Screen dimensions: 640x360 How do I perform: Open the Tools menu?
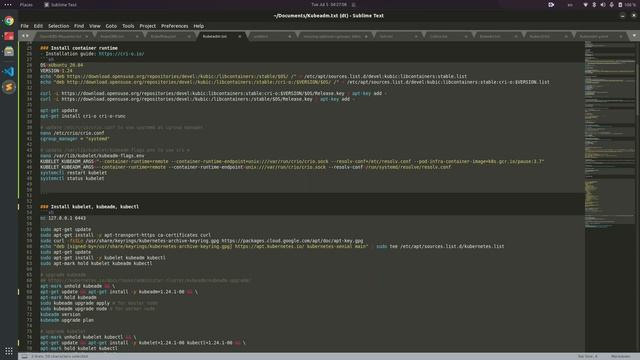pos(128,26)
